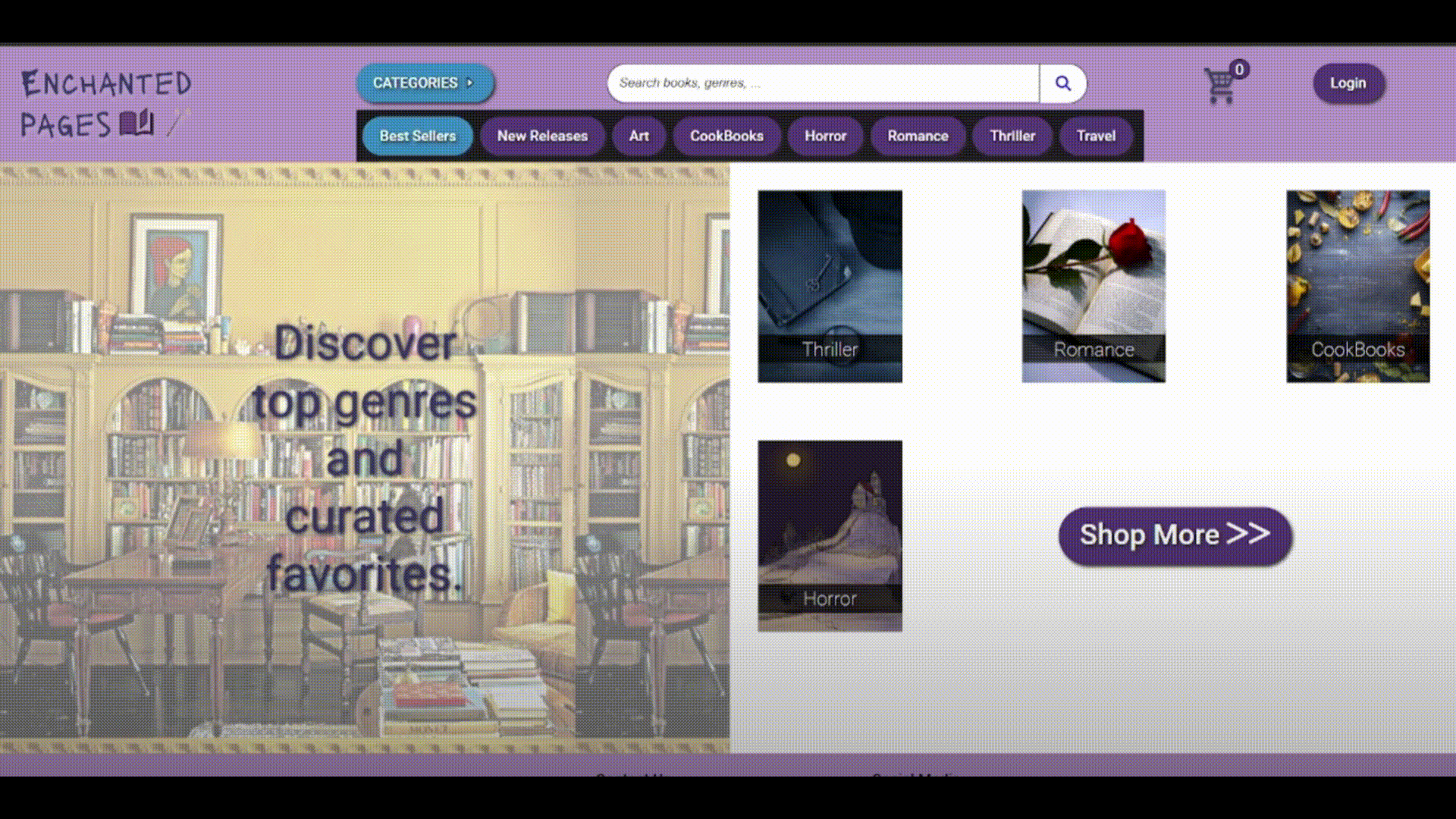Select Romance in the category bar

(918, 136)
